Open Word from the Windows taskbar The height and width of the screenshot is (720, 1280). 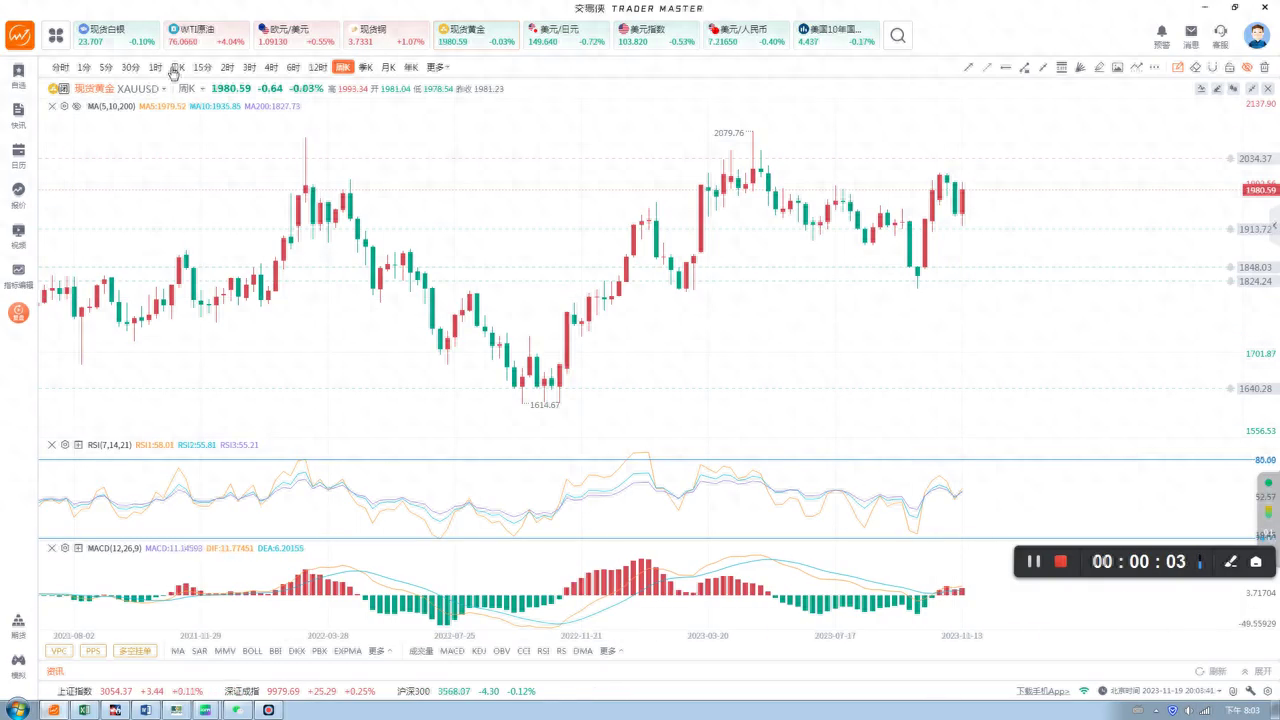point(146,710)
